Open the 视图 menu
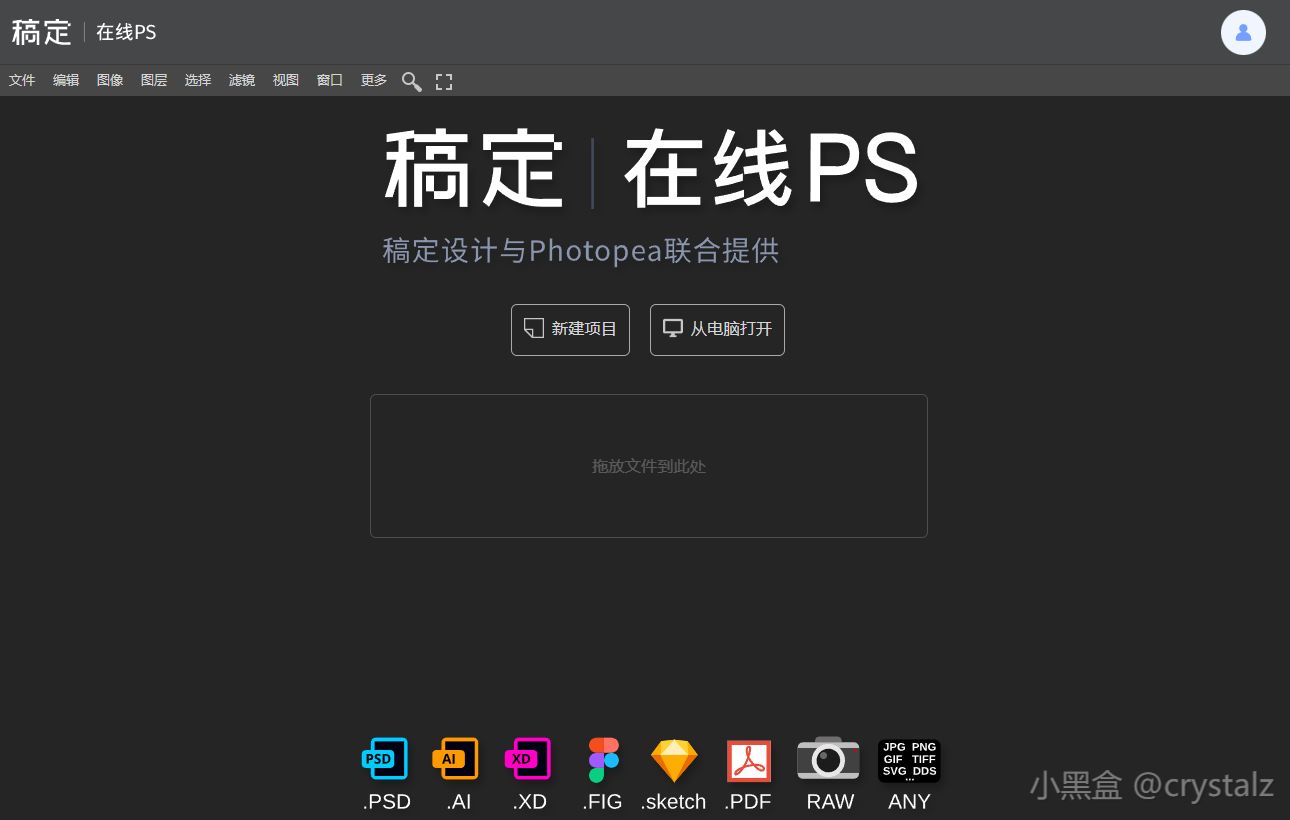The image size is (1290, 820). [286, 80]
